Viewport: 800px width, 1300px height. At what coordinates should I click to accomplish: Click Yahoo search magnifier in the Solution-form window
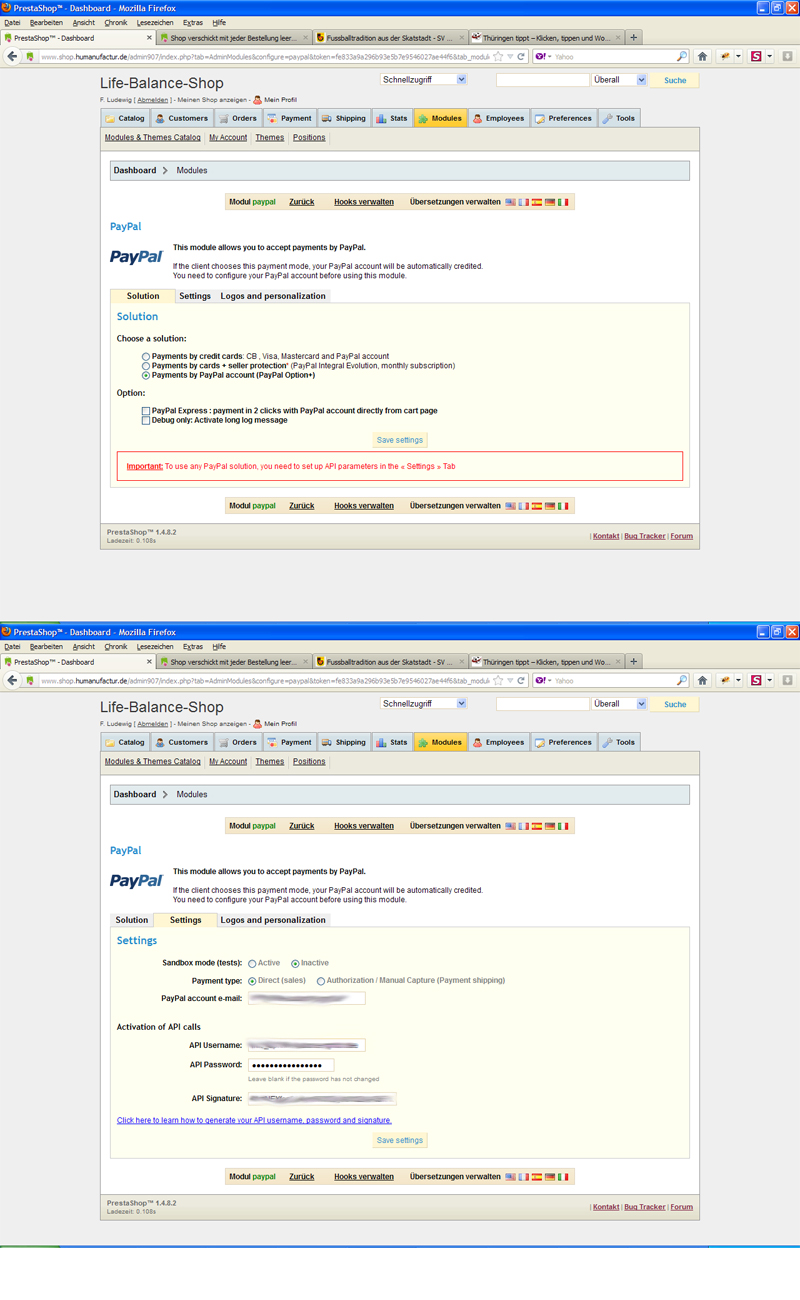pyautogui.click(x=682, y=56)
